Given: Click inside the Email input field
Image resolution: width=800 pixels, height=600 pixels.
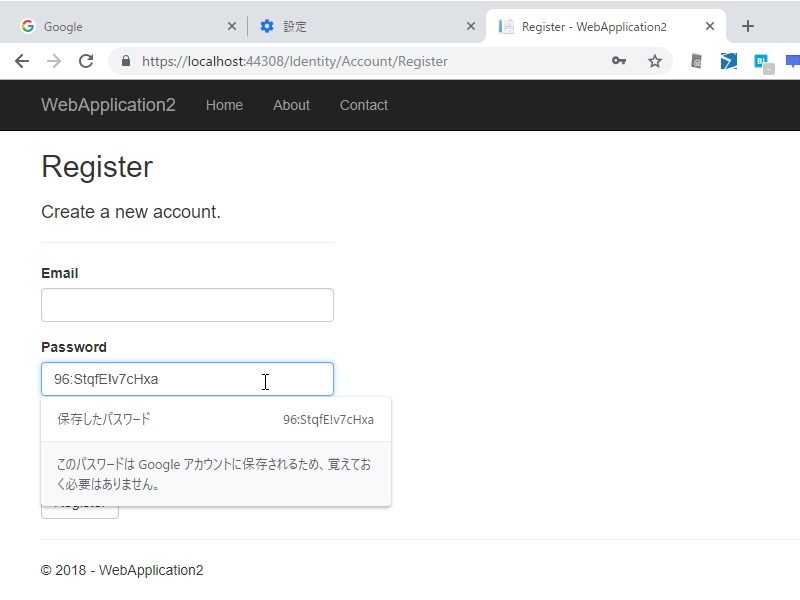Looking at the screenshot, I should (186, 305).
